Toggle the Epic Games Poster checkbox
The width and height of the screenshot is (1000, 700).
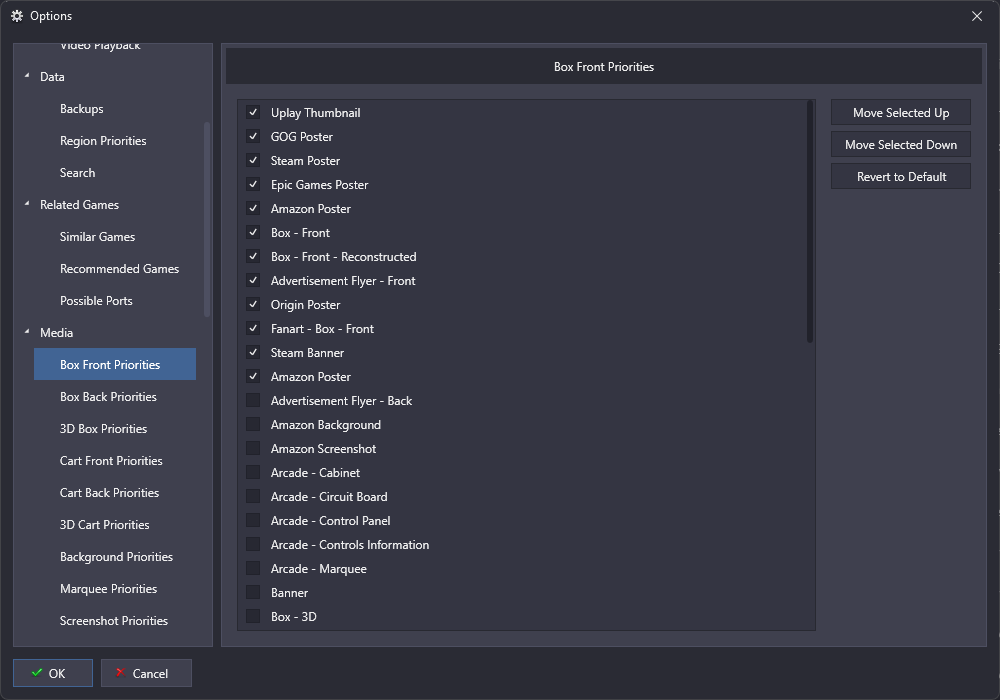tap(253, 184)
